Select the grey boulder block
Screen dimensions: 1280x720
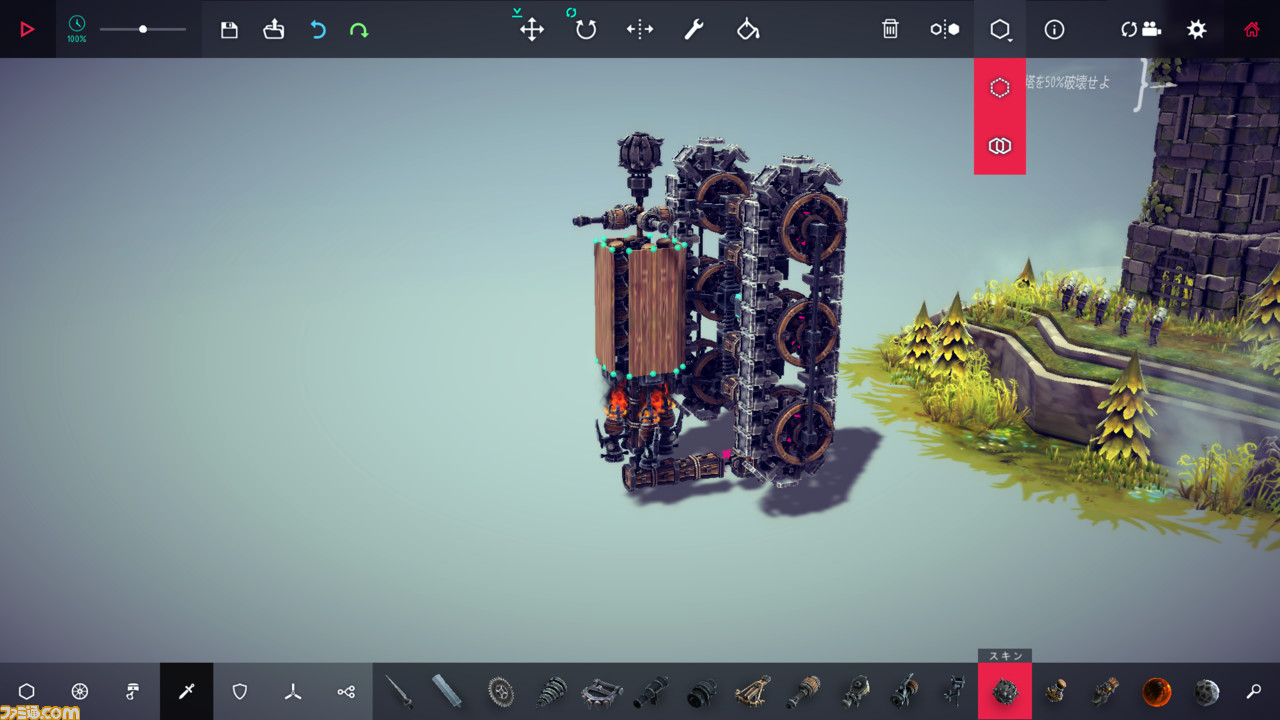tap(1206, 691)
